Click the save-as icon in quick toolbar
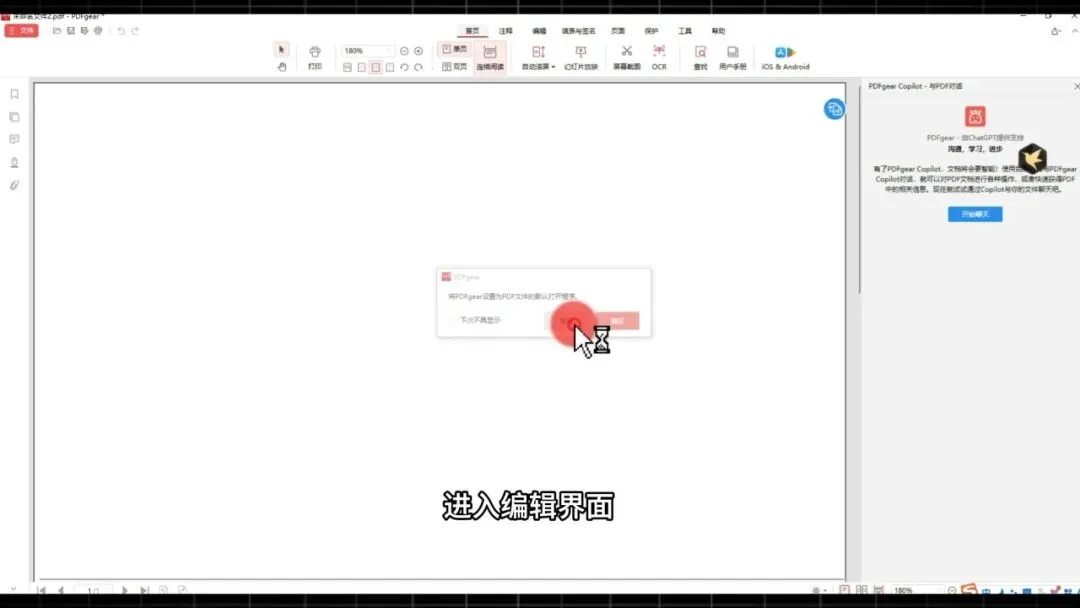 click(84, 31)
